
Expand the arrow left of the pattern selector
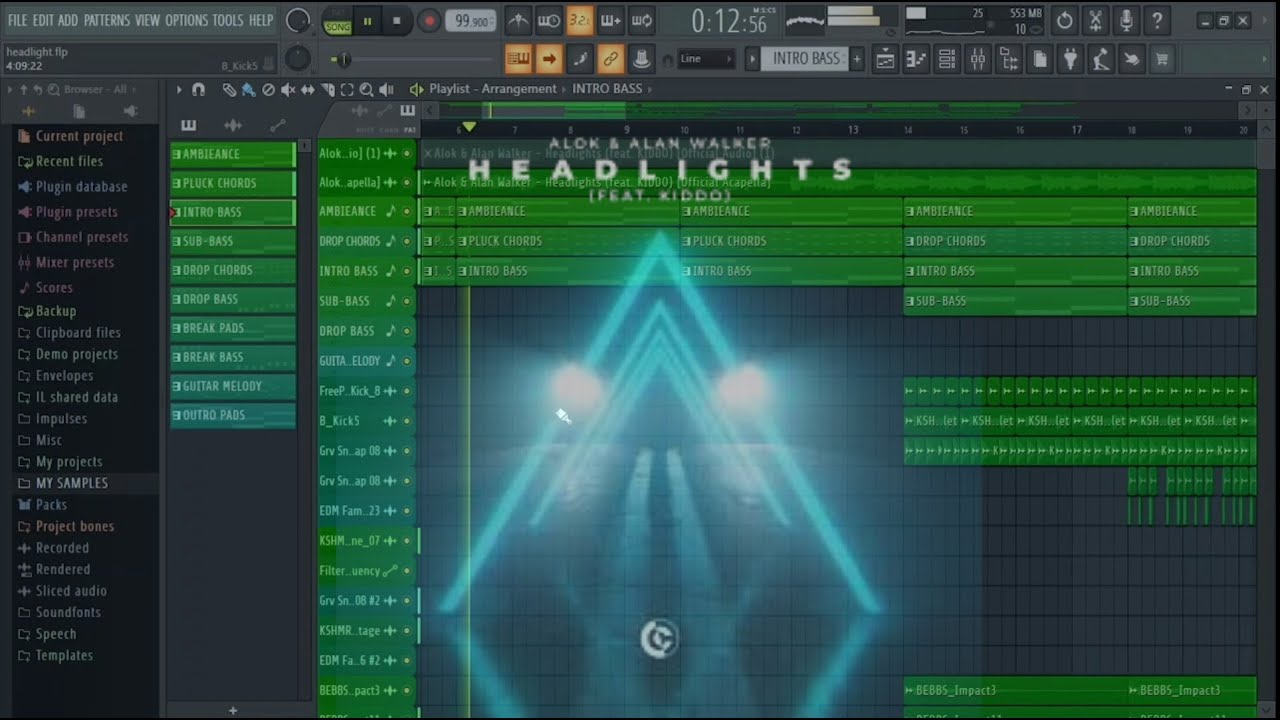(x=753, y=59)
